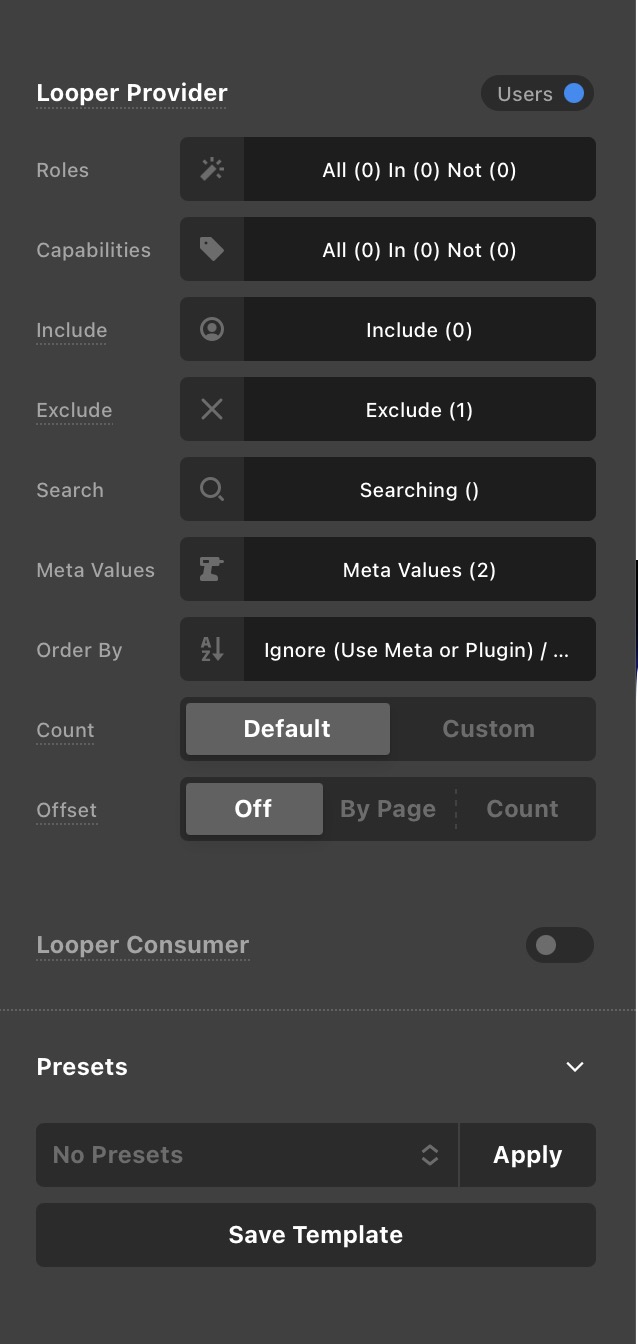Collapse the Presets section chevron
Screen dimensions: 638x1344
point(575,1067)
